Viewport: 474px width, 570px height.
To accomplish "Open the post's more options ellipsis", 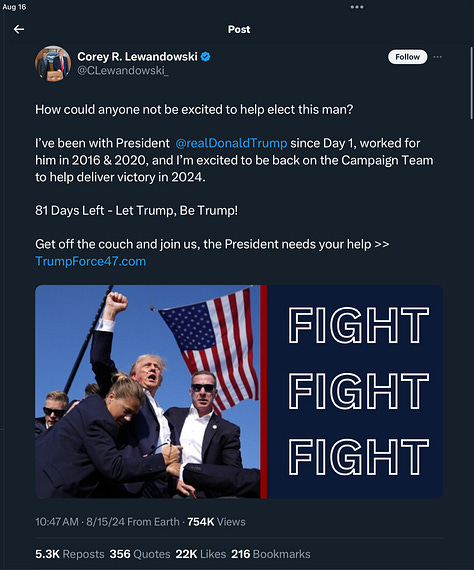I will click(438, 57).
